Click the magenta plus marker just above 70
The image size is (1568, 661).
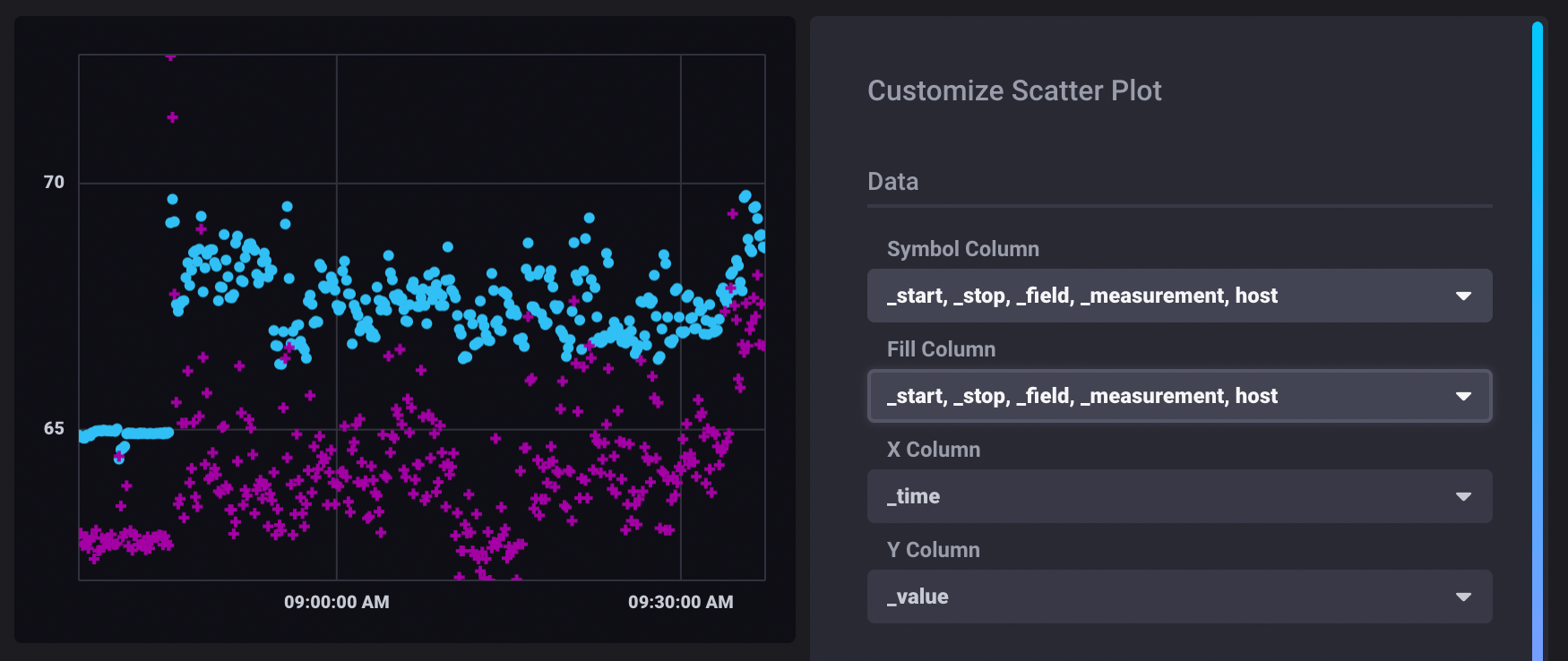(x=172, y=117)
